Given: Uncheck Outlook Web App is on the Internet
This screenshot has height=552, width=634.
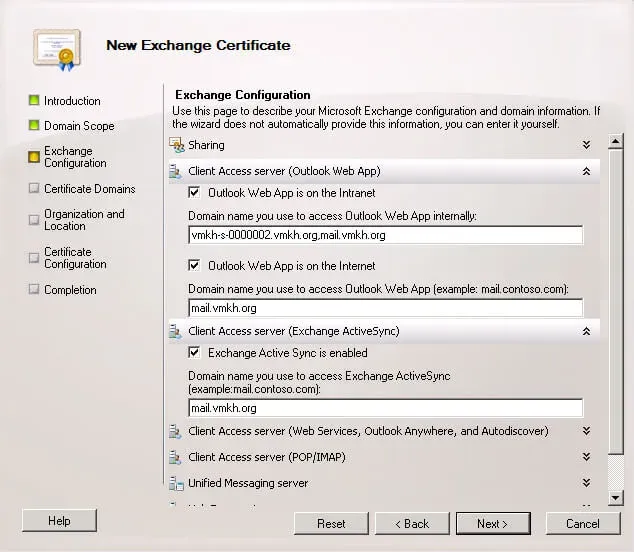Looking at the screenshot, I should [194, 265].
